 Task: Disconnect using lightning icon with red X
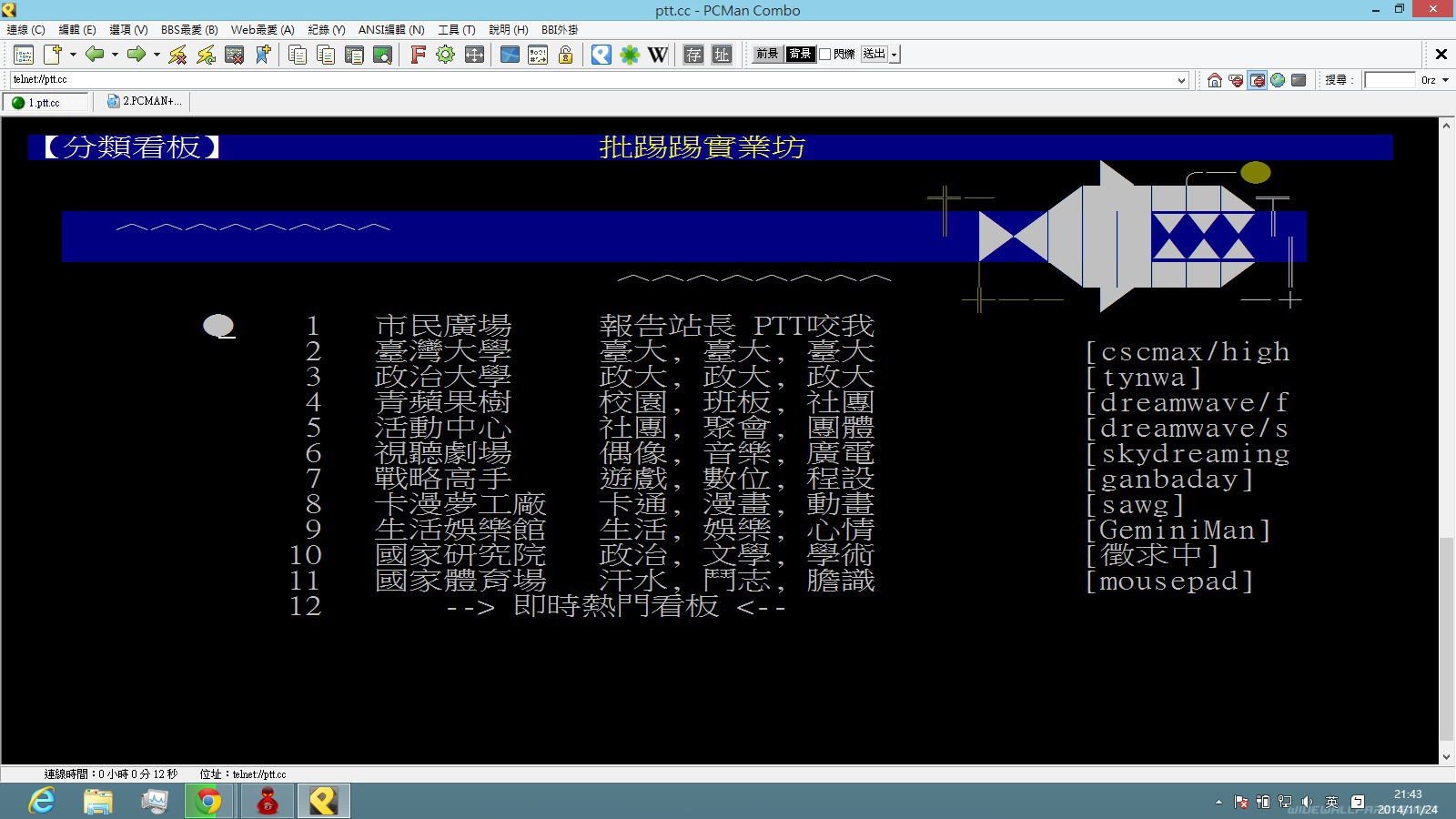[177, 55]
